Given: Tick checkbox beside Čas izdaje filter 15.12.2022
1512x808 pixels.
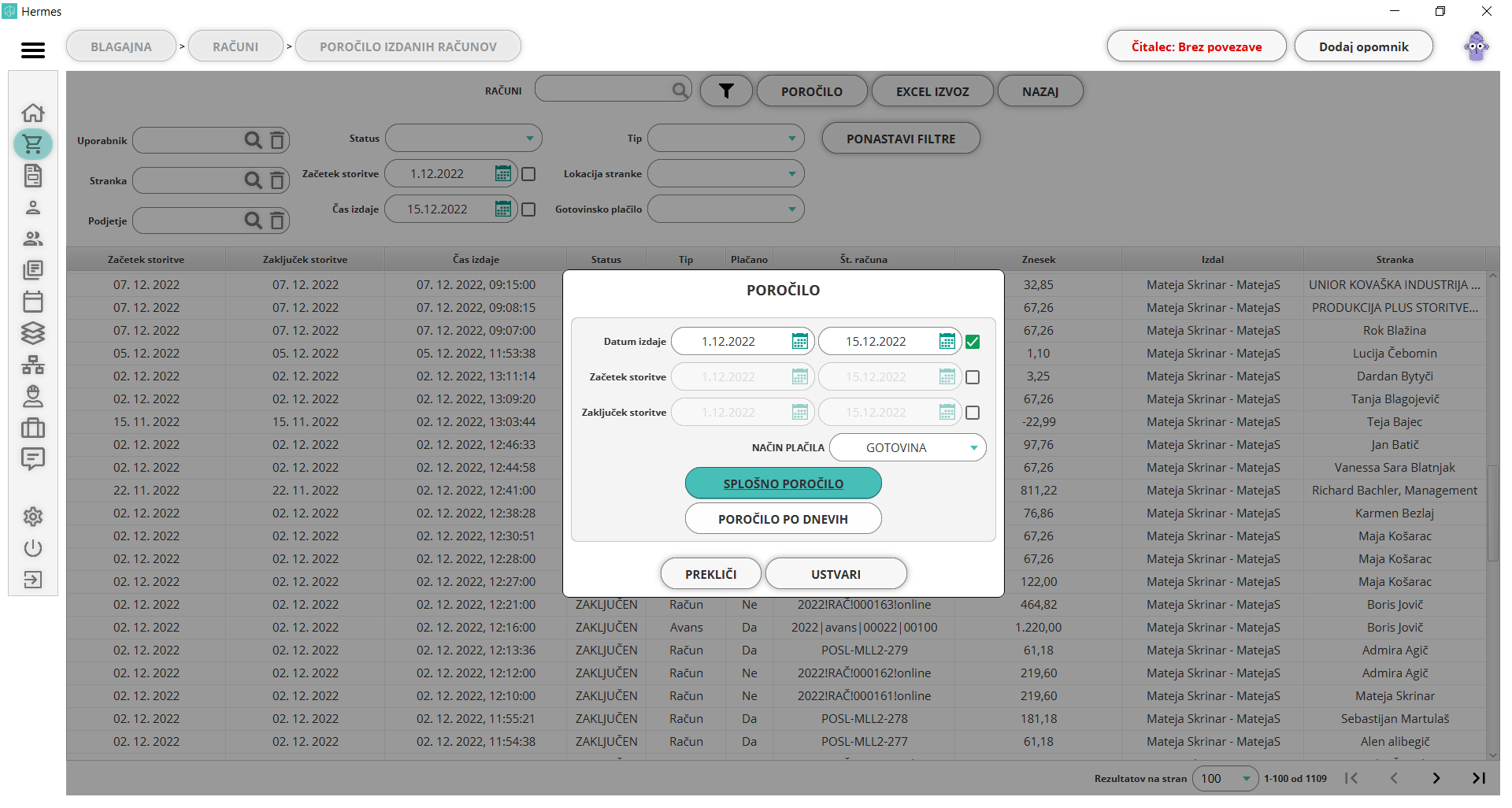Looking at the screenshot, I should pyautogui.click(x=528, y=209).
